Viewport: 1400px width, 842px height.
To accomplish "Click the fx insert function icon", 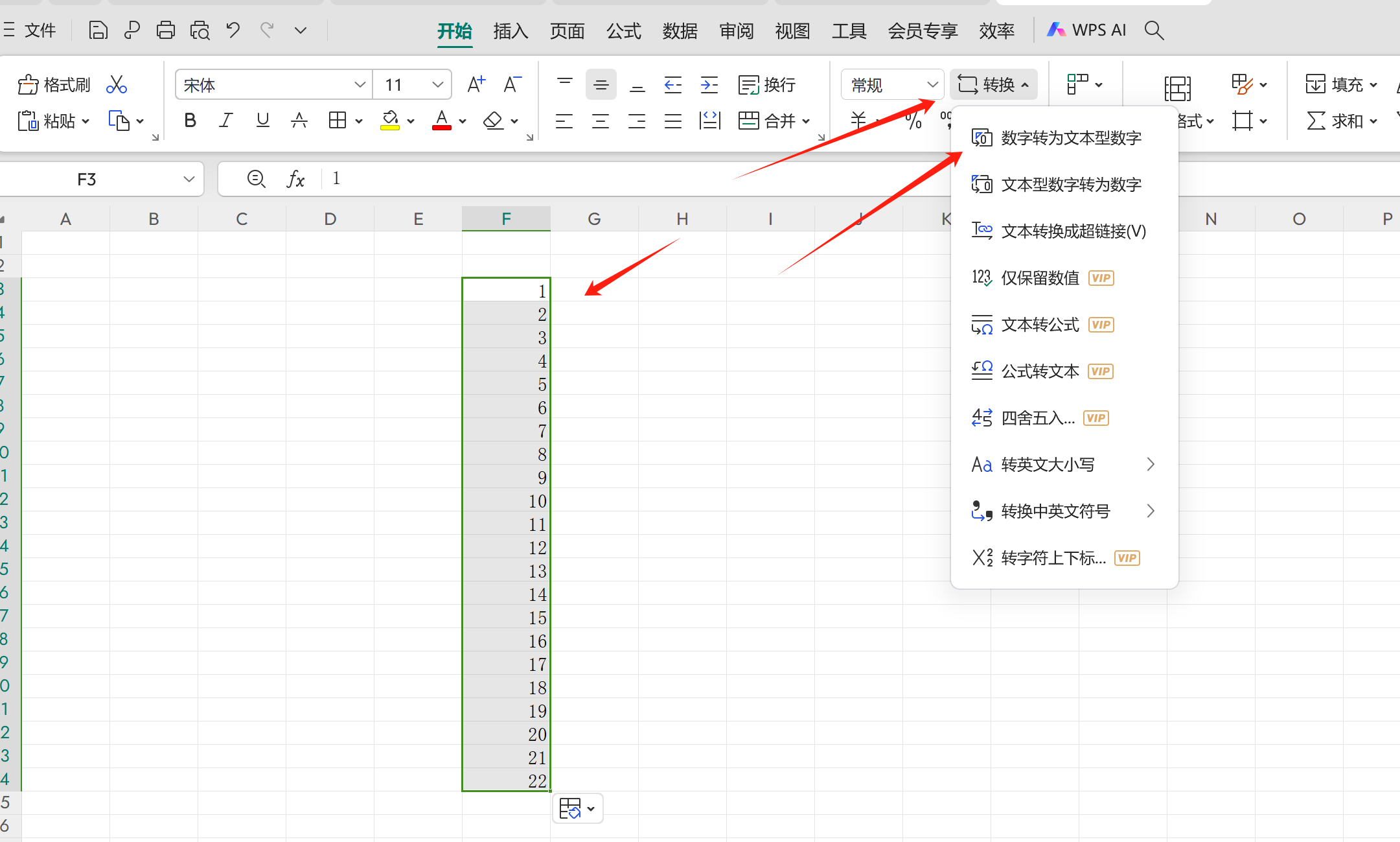I will click(x=295, y=179).
